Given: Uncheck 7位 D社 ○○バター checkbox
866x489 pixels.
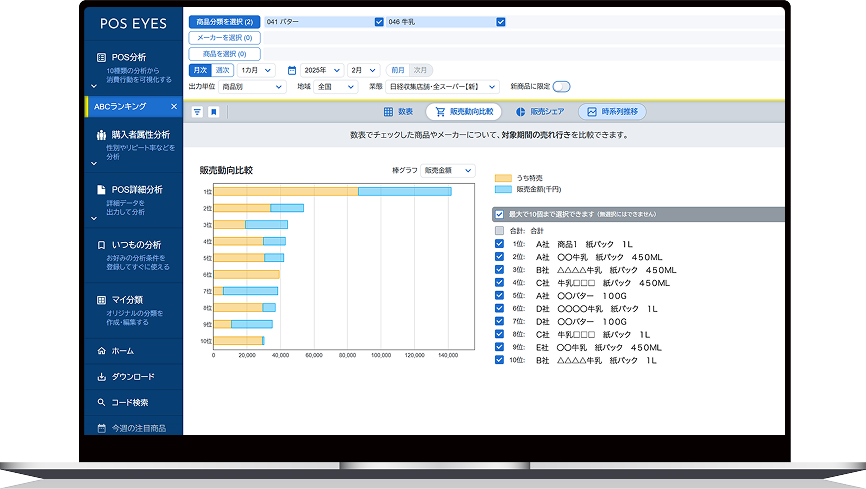Looking at the screenshot, I should (499, 321).
